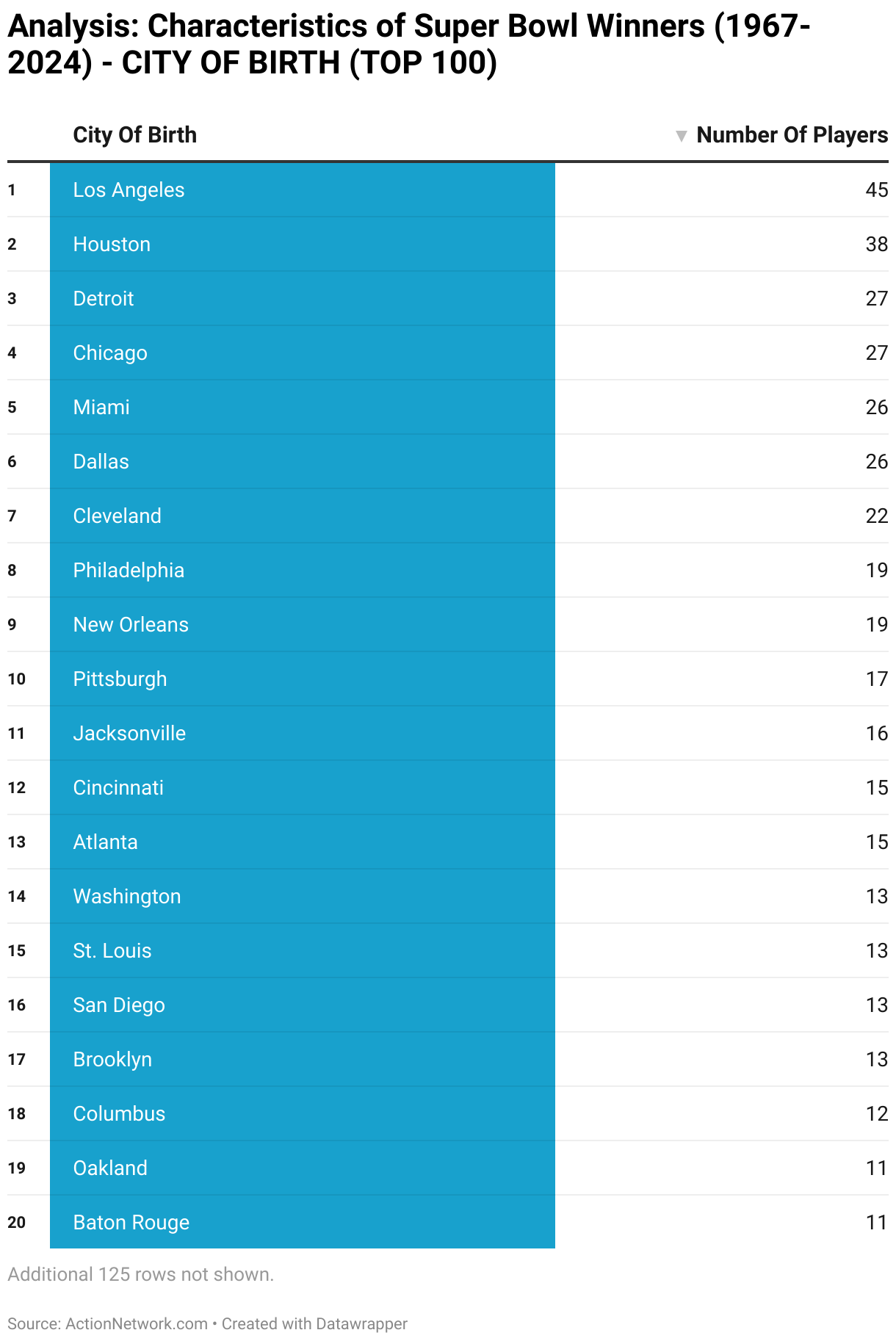Viewport: 896px width, 1341px height.
Task: Click the Washington row
Action: 448,896
